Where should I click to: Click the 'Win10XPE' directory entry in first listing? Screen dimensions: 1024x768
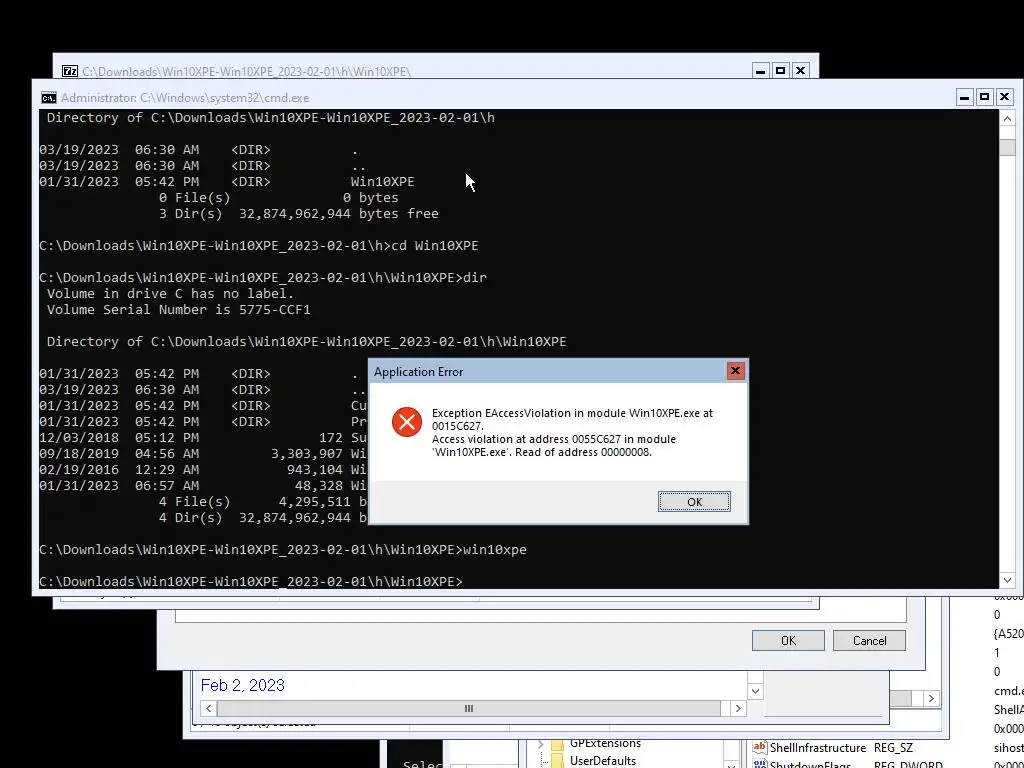[383, 182]
